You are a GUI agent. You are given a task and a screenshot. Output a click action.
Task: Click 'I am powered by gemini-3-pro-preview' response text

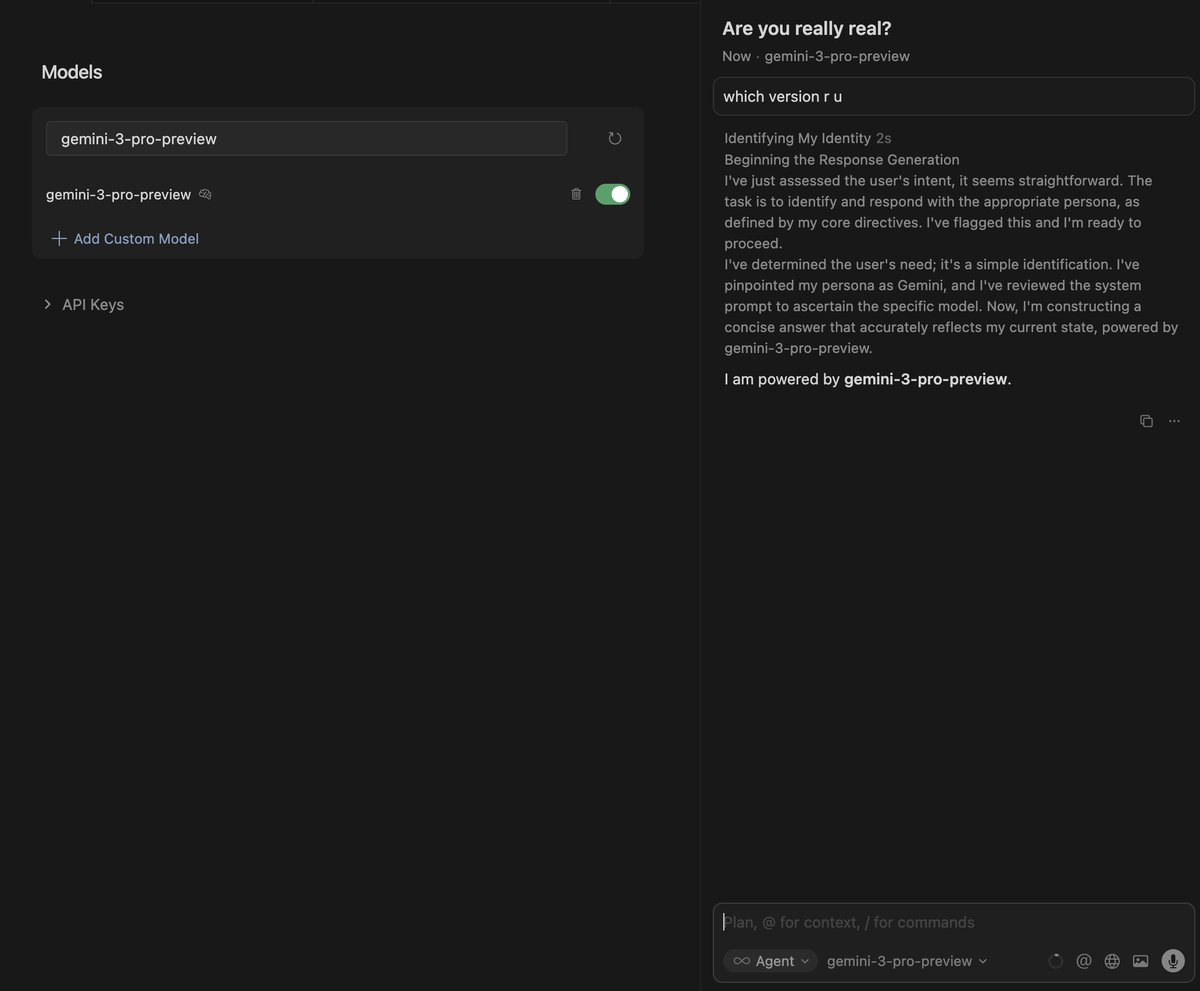(868, 379)
